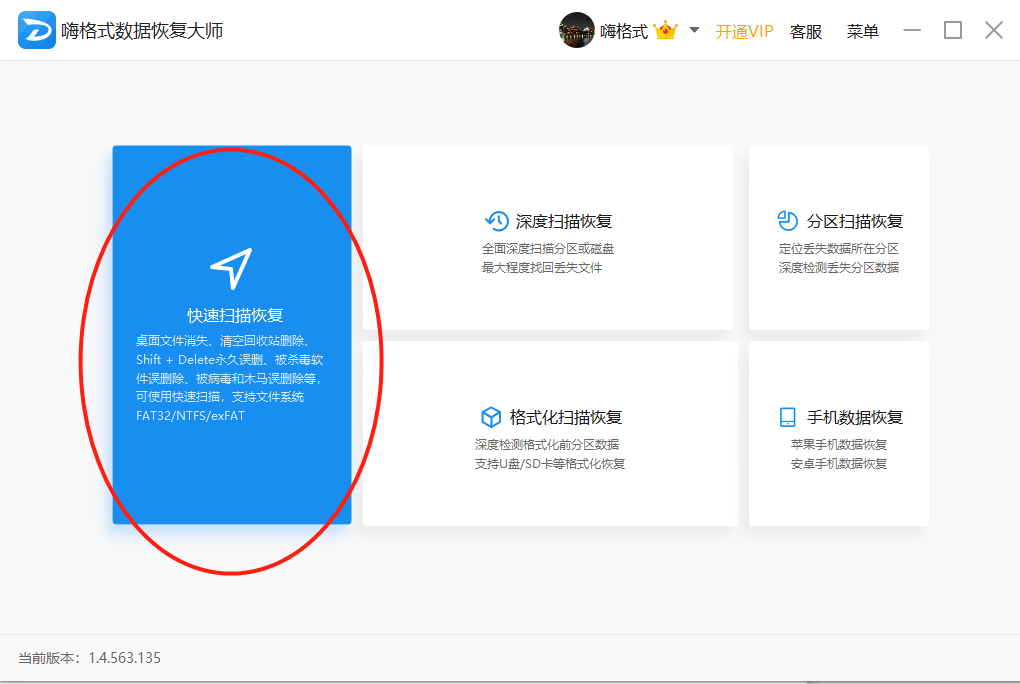Open the account dropdown arrow beside the crown
Image resolution: width=1020 pixels, height=684 pixels.
pyautogui.click(x=692, y=31)
